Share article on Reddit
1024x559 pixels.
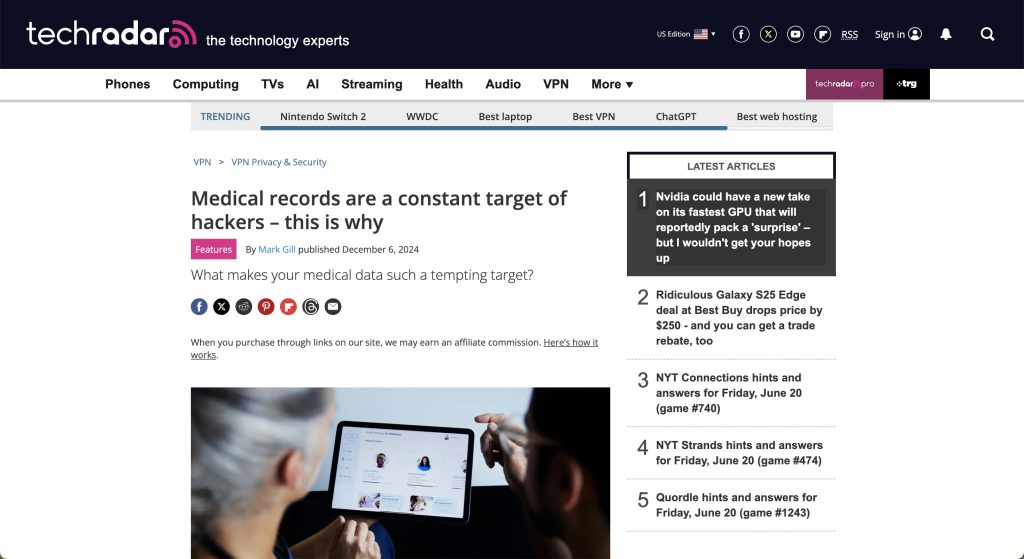pos(244,306)
